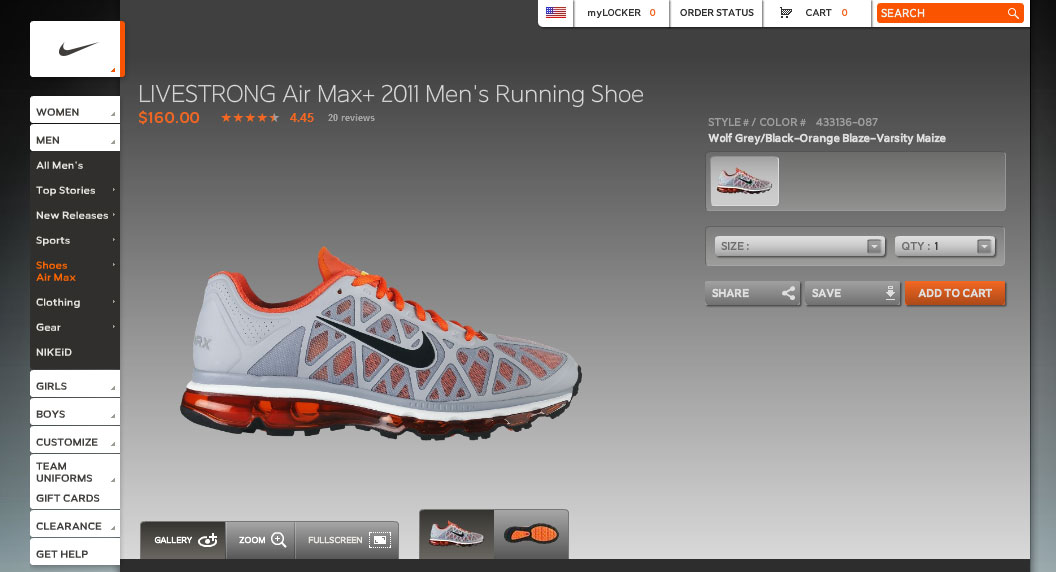This screenshot has height=572, width=1056.
Task: Save shoe to locker
Action: tap(852, 293)
